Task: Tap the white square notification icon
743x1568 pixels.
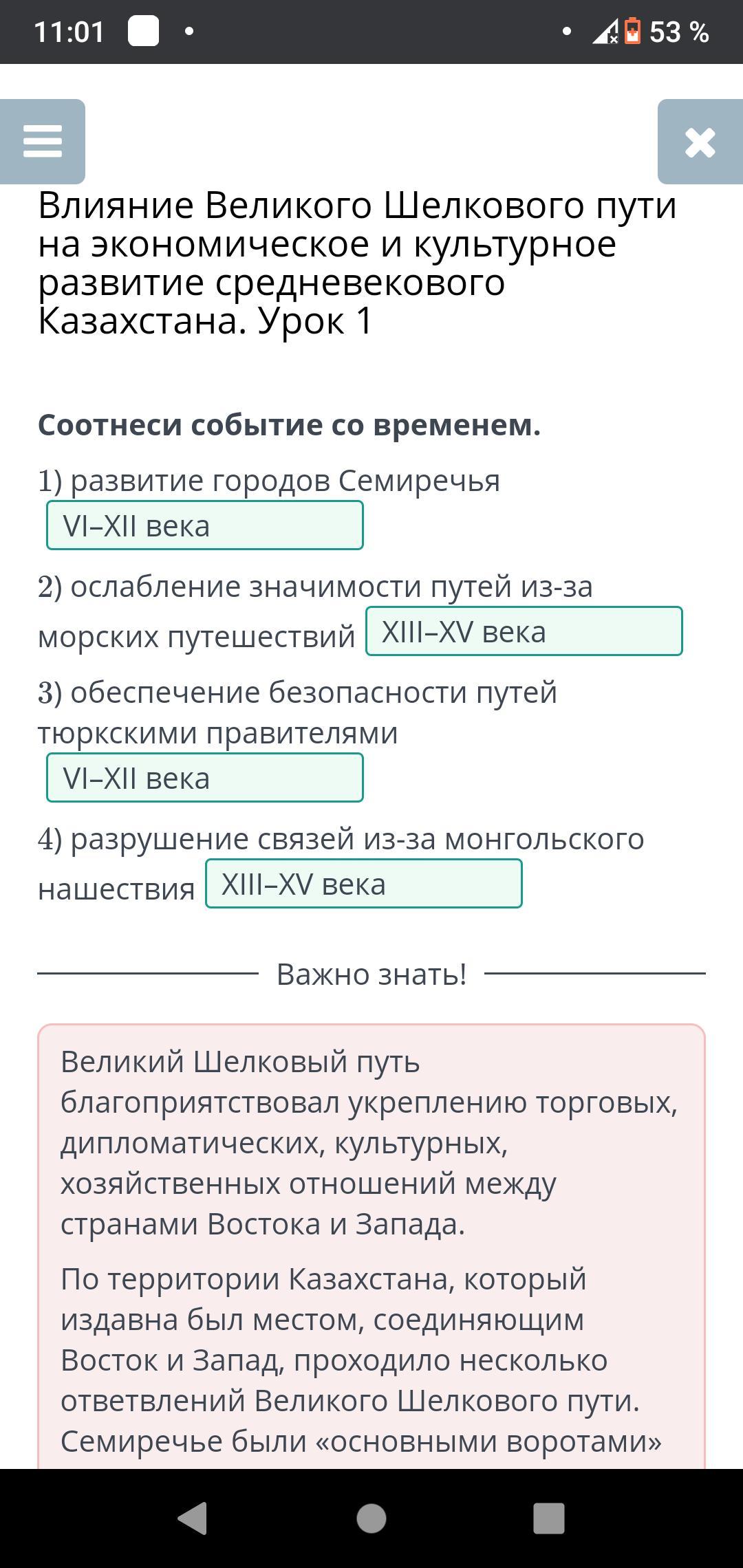Action: [143, 32]
